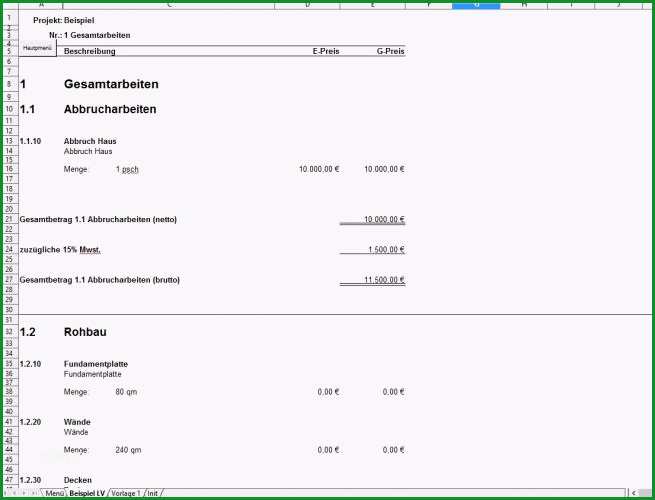Select row header 1
655x500 pixels.
pyautogui.click(x=9, y=18)
